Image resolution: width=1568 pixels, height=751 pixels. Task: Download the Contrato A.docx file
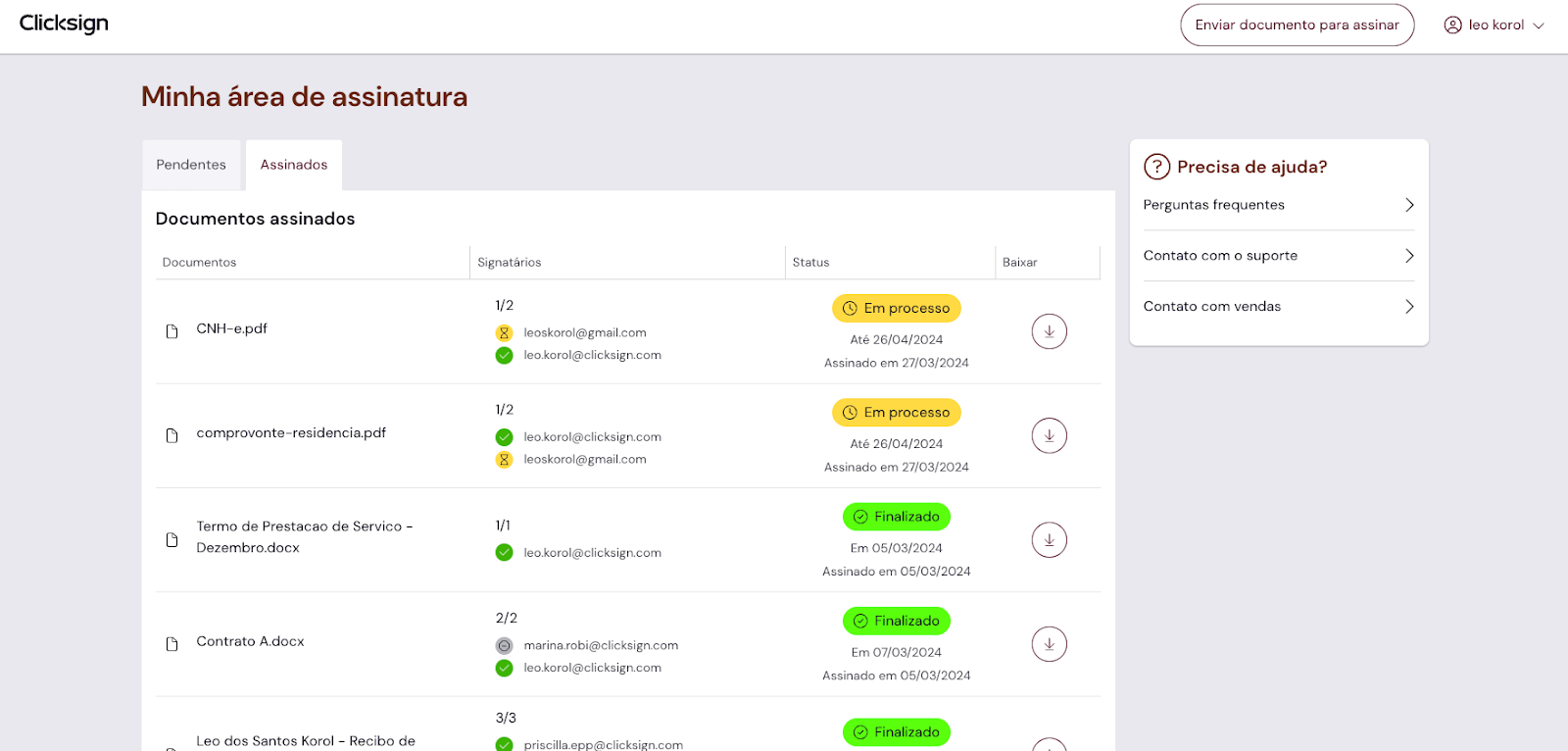tap(1049, 644)
